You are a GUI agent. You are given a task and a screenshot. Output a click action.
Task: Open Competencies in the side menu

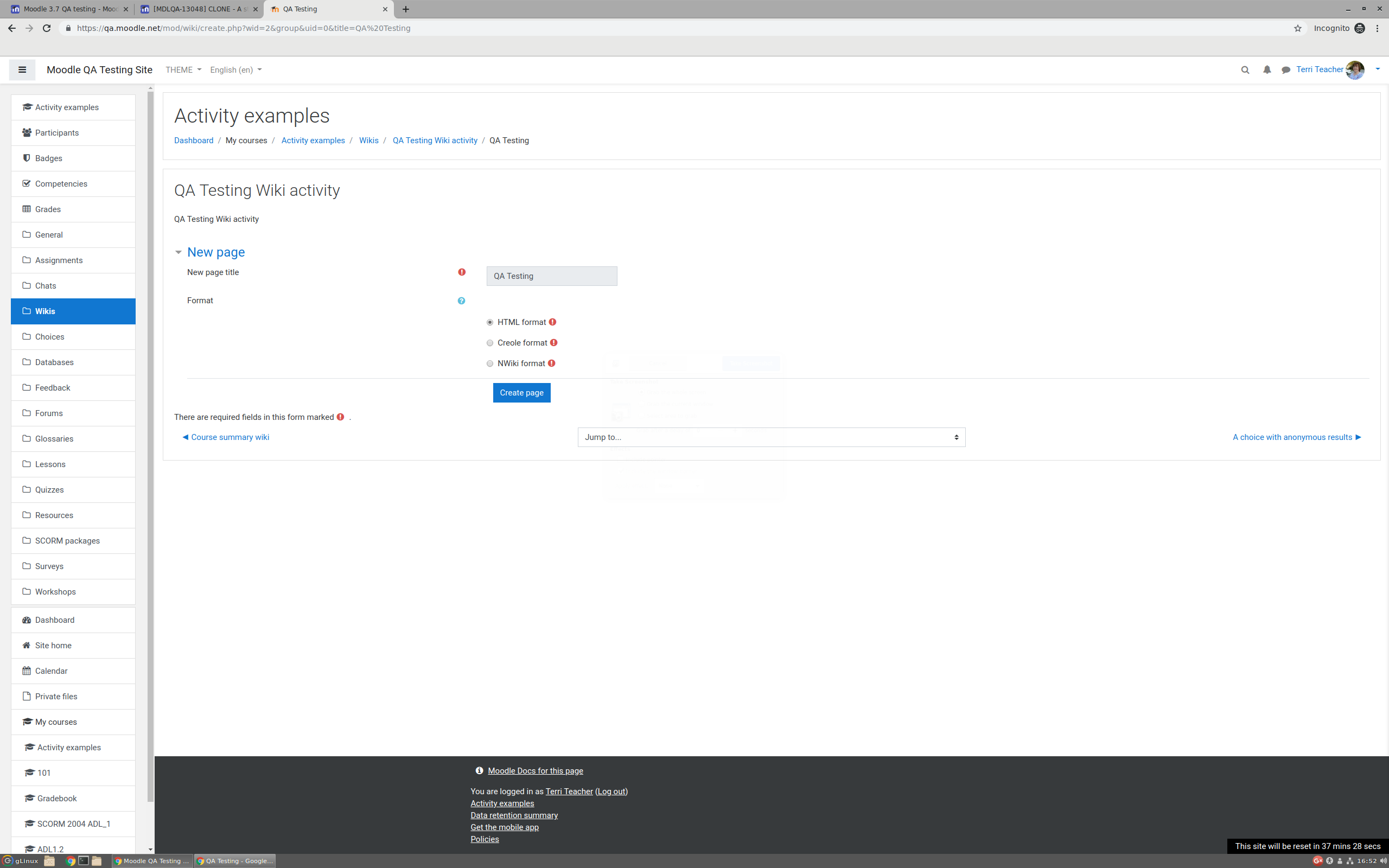pos(73,184)
